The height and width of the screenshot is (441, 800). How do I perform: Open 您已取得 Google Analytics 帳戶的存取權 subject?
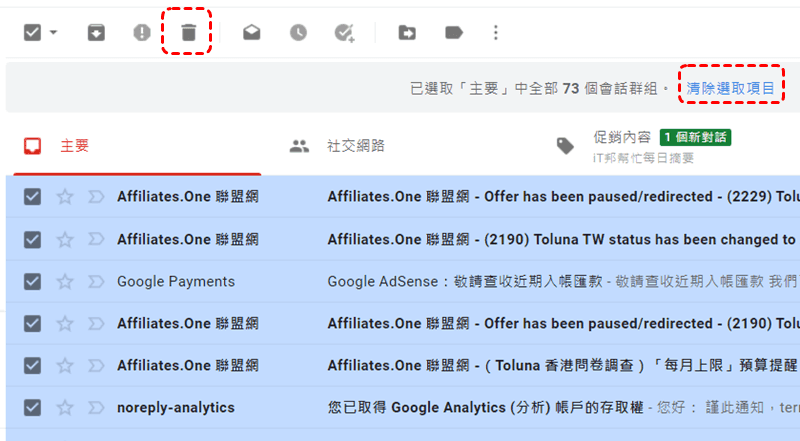tap(485, 407)
